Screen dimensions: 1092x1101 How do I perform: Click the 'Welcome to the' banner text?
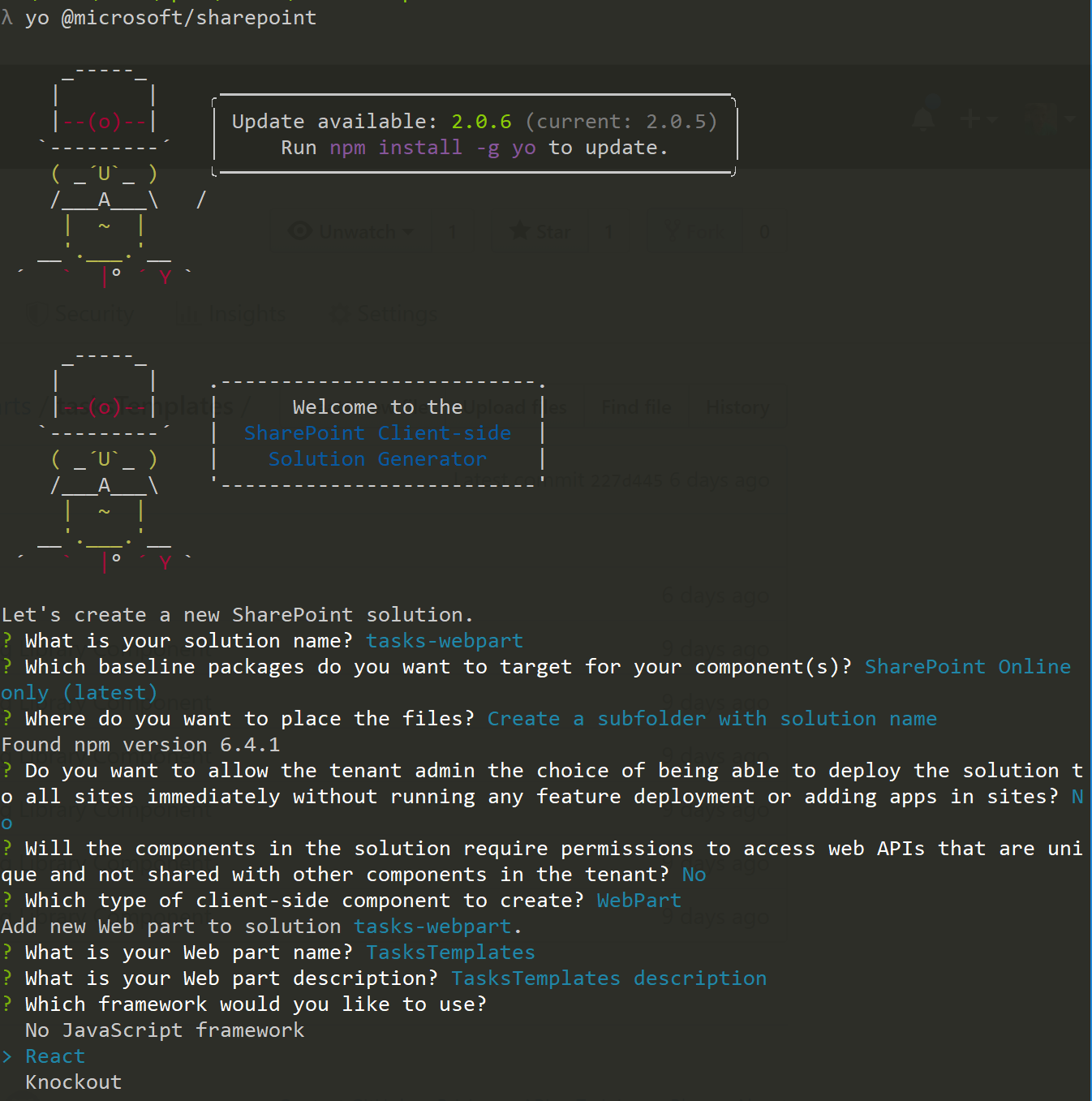coord(377,407)
